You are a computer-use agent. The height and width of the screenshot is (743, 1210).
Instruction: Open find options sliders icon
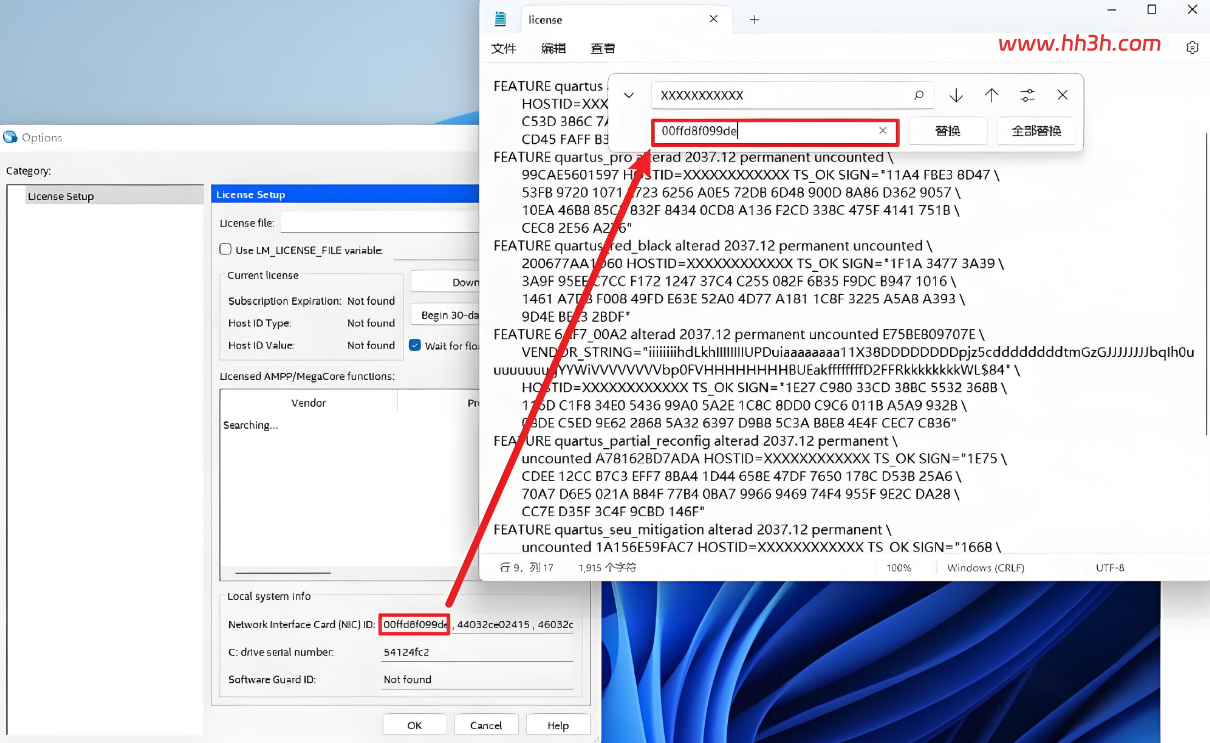pyautogui.click(x=1027, y=95)
